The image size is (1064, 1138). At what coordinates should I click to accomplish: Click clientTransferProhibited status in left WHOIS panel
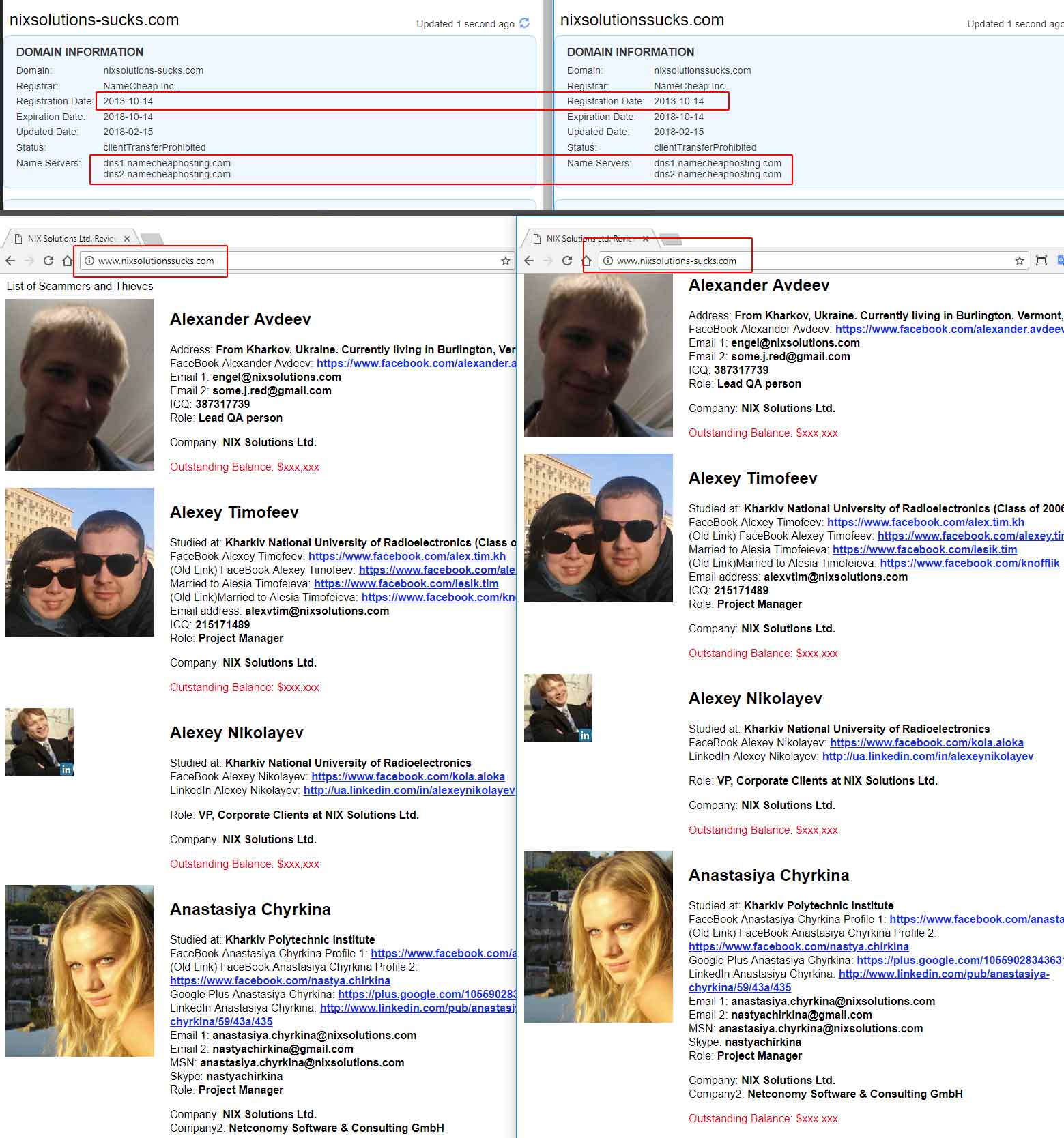154,147
